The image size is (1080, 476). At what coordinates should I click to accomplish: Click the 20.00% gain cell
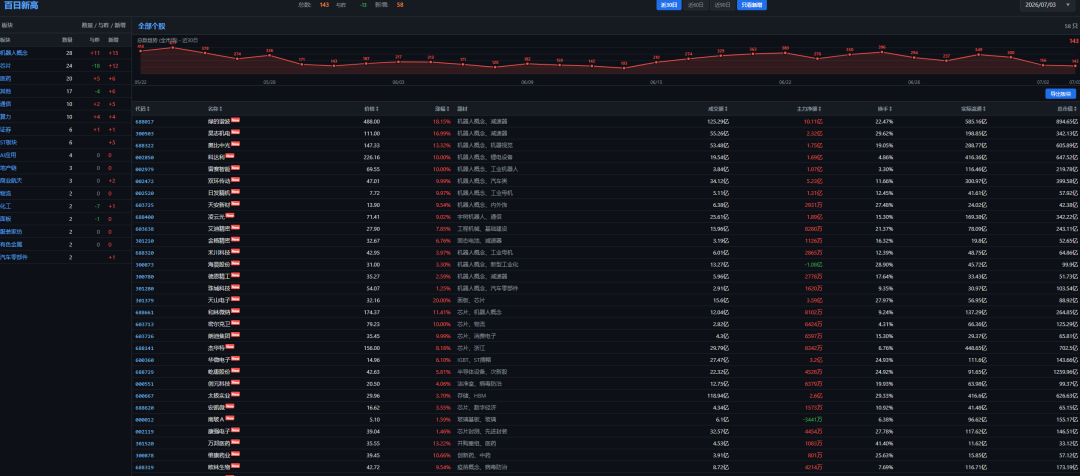[x=441, y=300]
